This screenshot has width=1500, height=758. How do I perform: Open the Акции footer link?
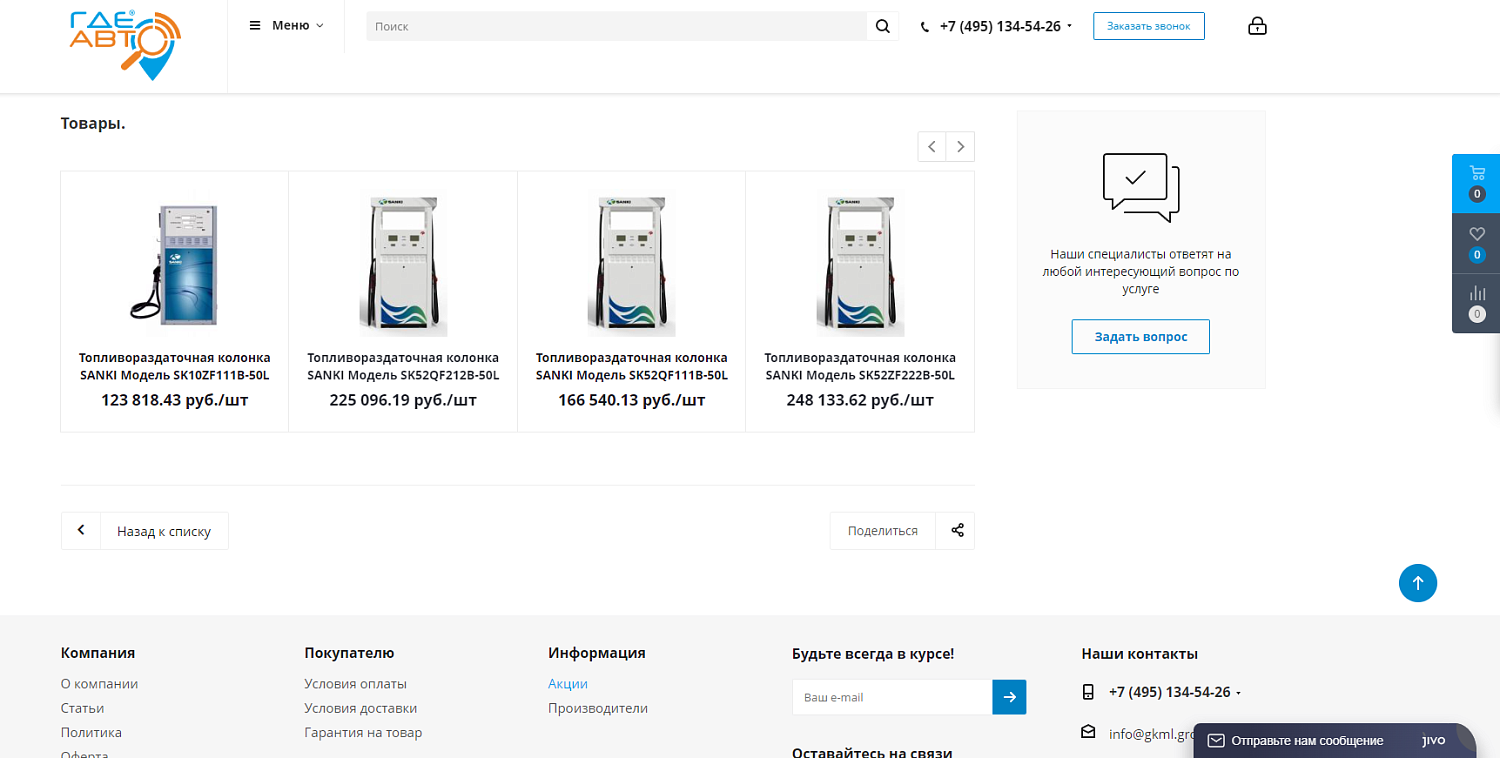568,684
